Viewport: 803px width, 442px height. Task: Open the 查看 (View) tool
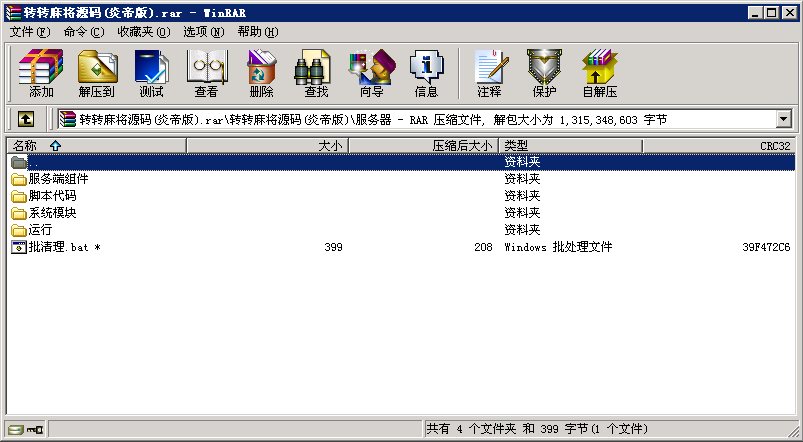click(206, 74)
